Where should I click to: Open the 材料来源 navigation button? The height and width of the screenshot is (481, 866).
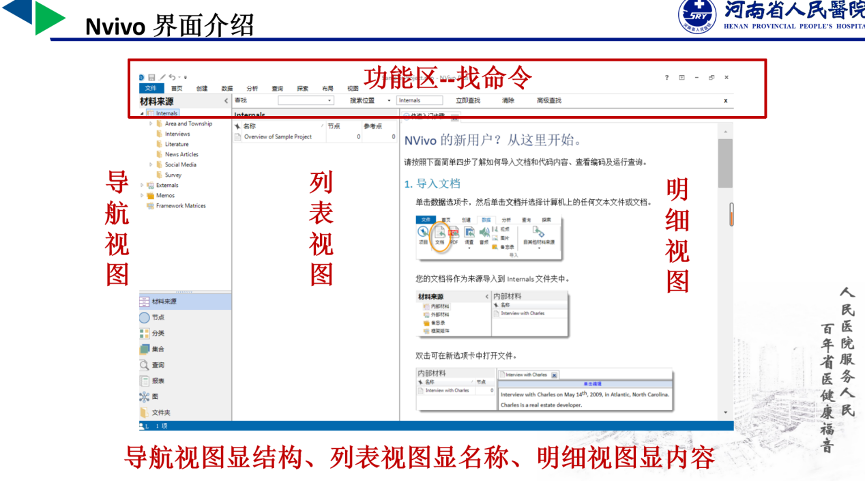point(184,302)
